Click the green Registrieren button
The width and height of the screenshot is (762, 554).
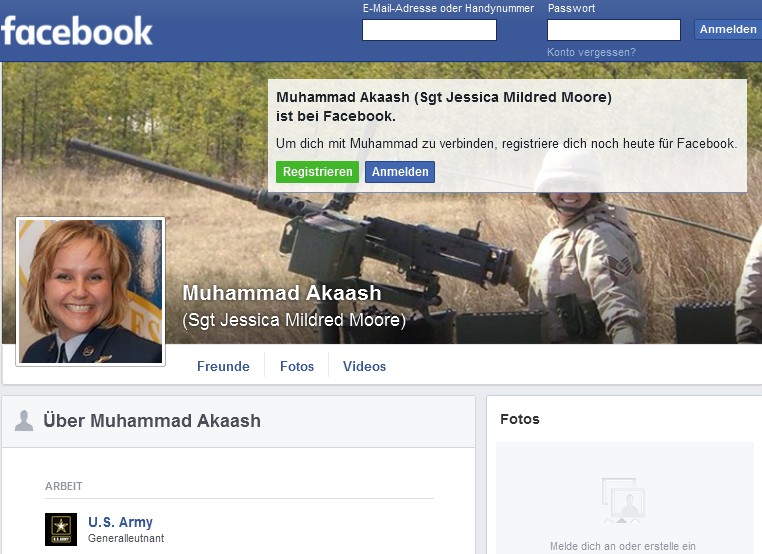[x=317, y=172]
